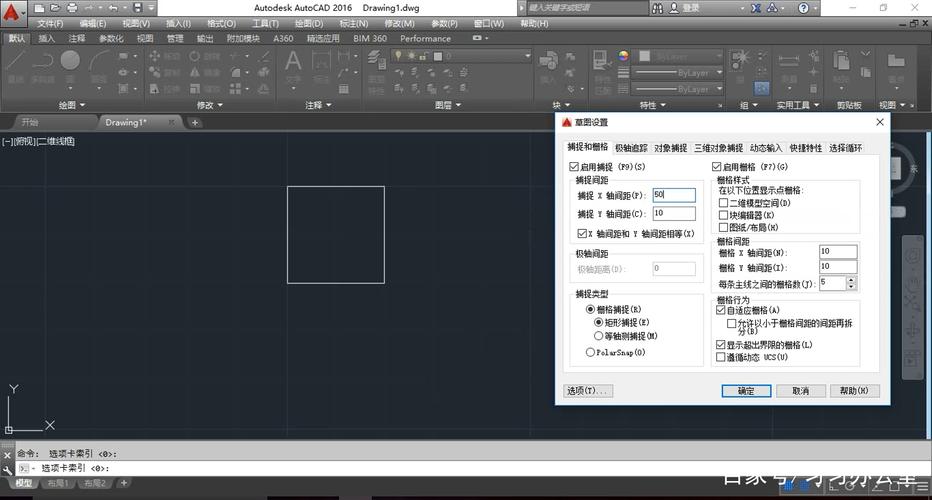The height and width of the screenshot is (500, 932).
Task: Uncheck 启用栅格 (F7) checkbox
Action: pos(717,167)
